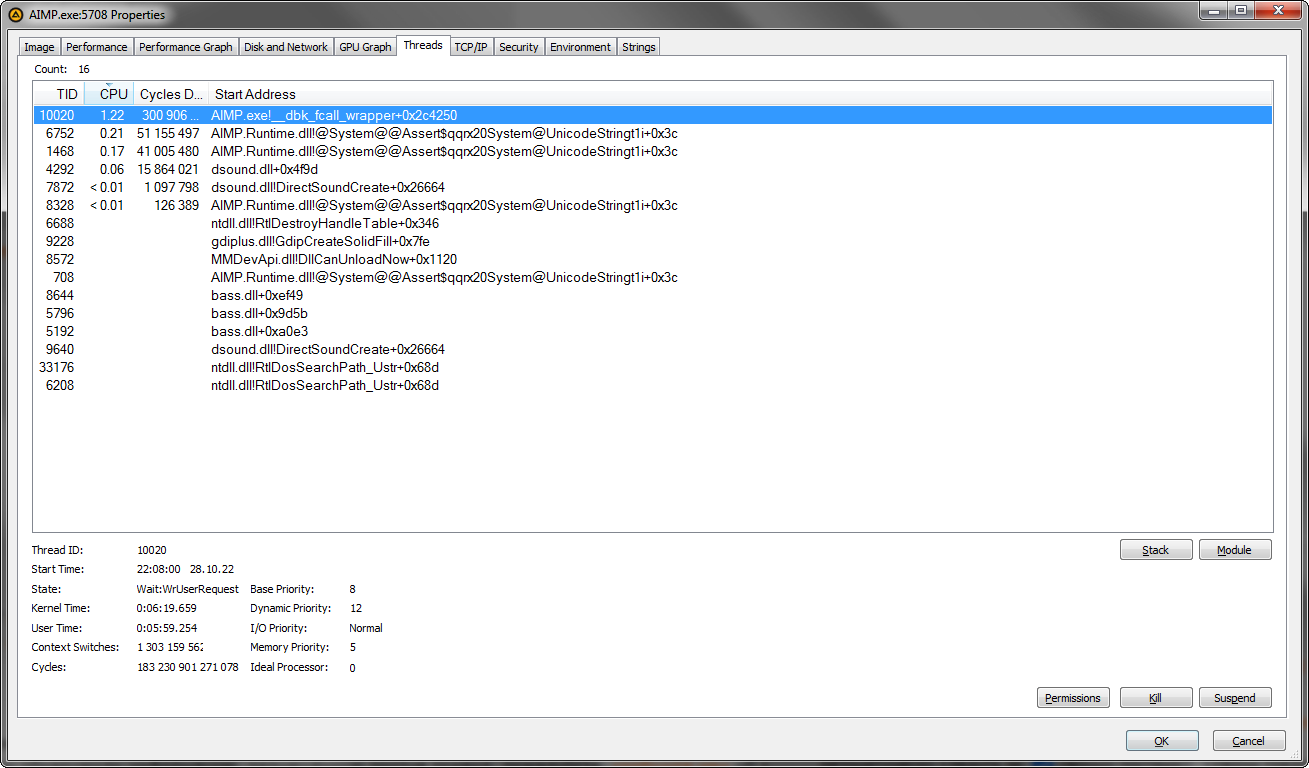Select the bass.dll+0xef49 thread row
The height and width of the screenshot is (768, 1309).
click(652, 295)
